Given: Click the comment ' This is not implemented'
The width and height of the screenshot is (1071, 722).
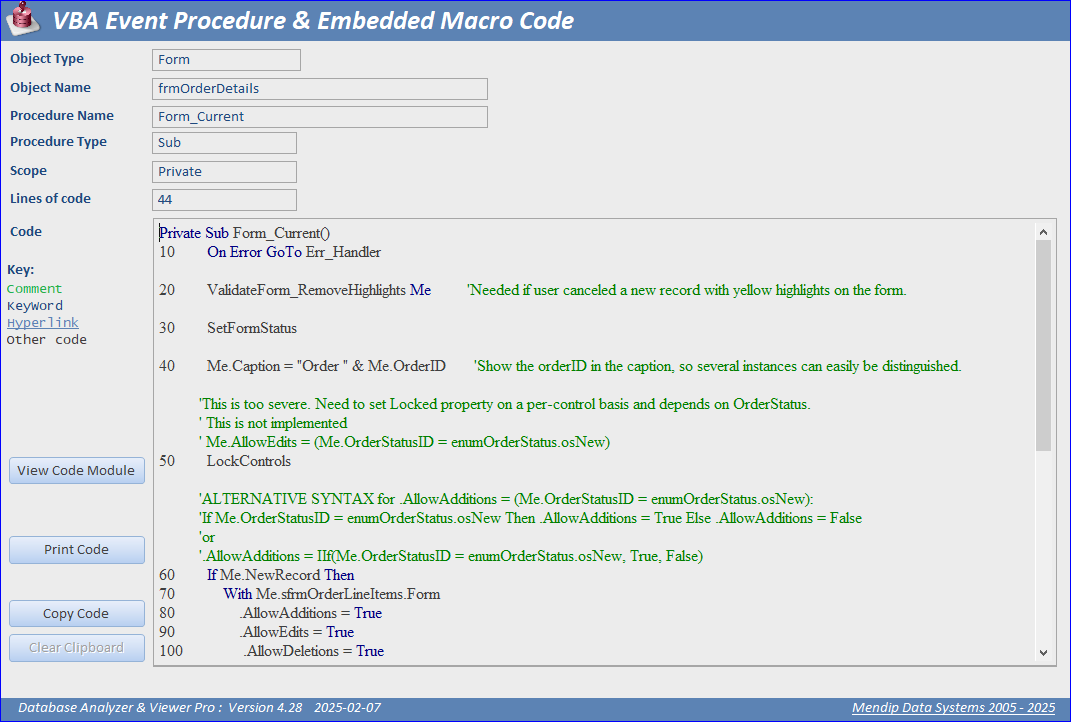Looking at the screenshot, I should 273,423.
